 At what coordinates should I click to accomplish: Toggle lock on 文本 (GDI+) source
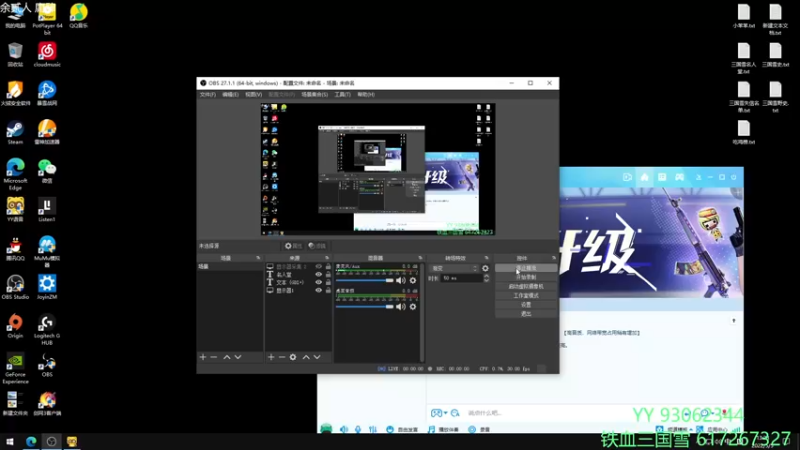[328, 282]
